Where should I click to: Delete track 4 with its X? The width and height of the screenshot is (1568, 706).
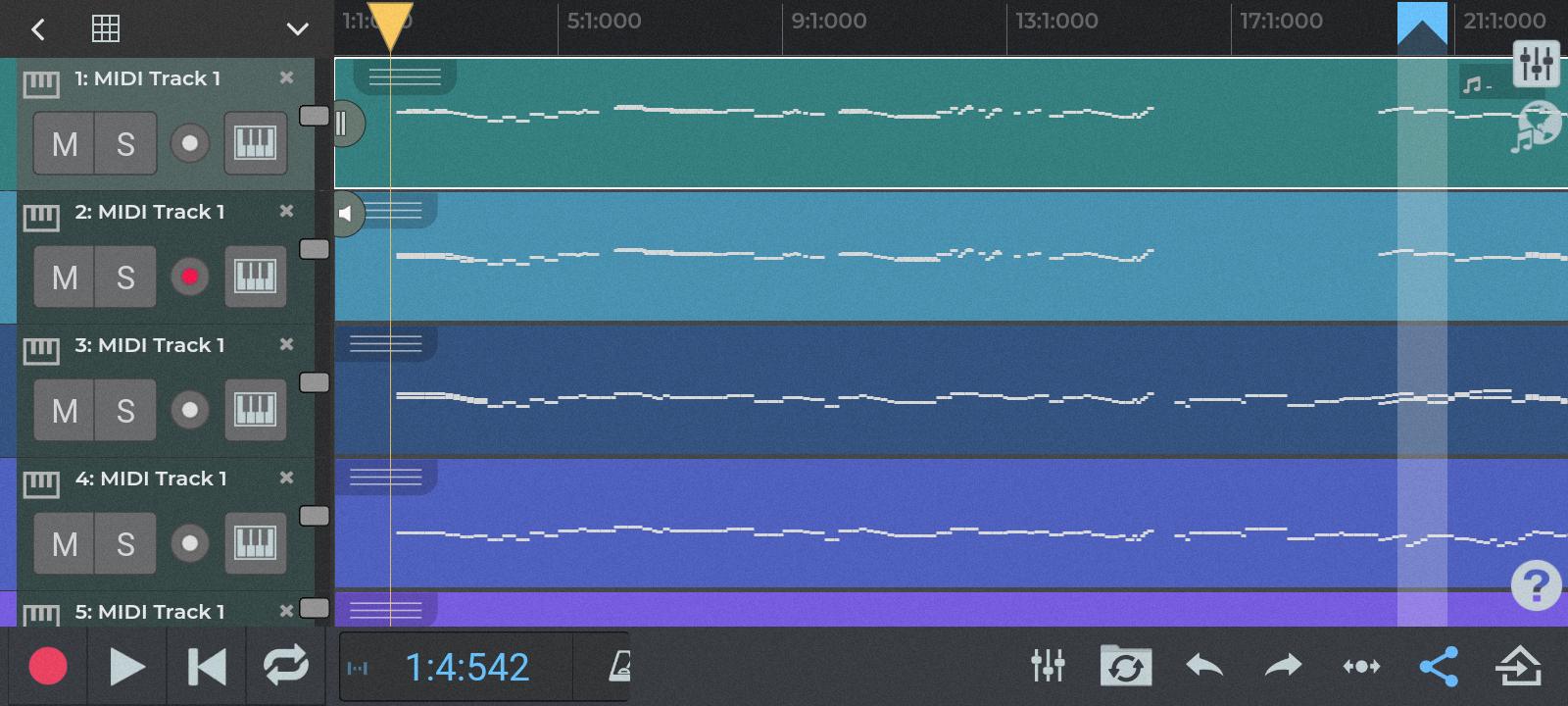(x=286, y=478)
